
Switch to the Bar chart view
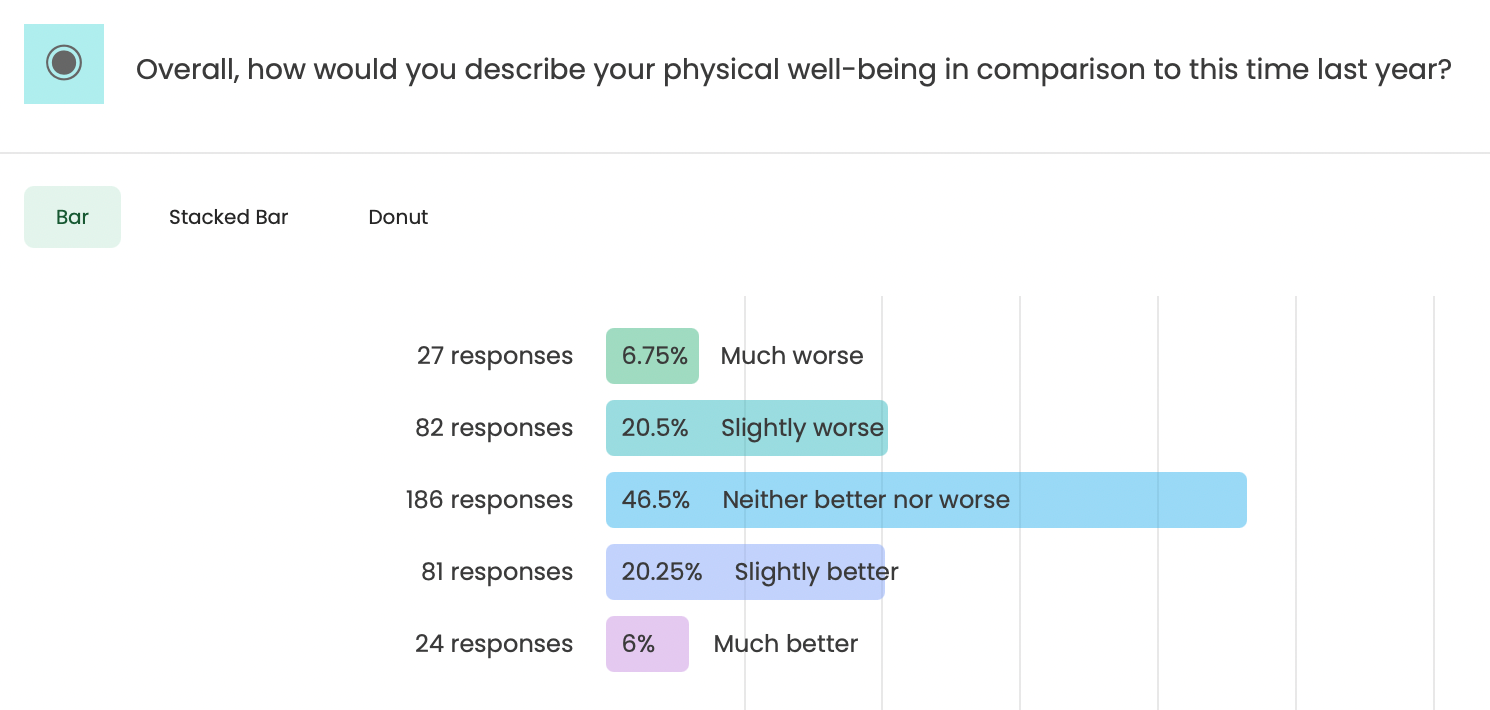72,217
